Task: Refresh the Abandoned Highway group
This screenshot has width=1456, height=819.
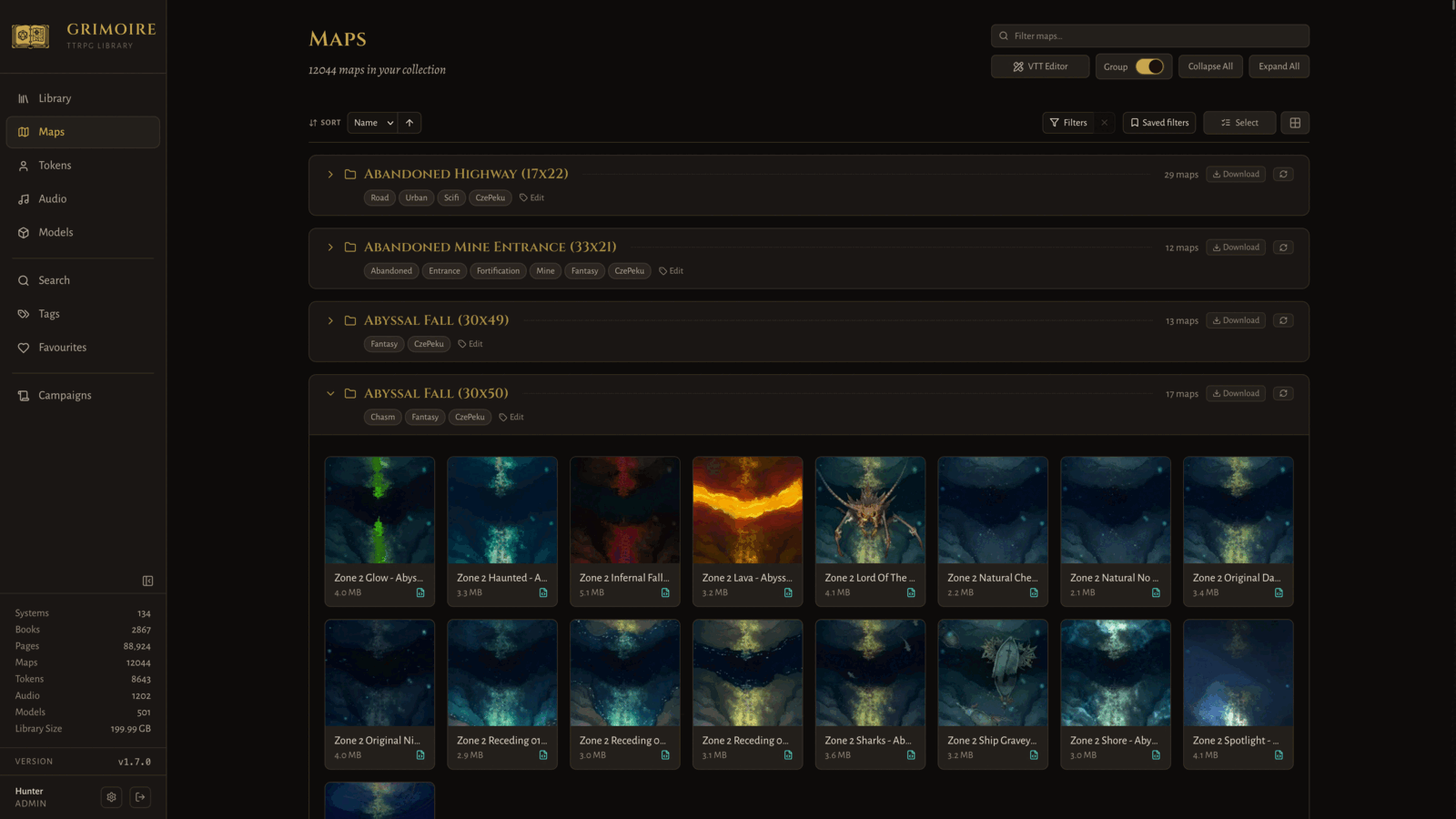Action: (x=1283, y=174)
